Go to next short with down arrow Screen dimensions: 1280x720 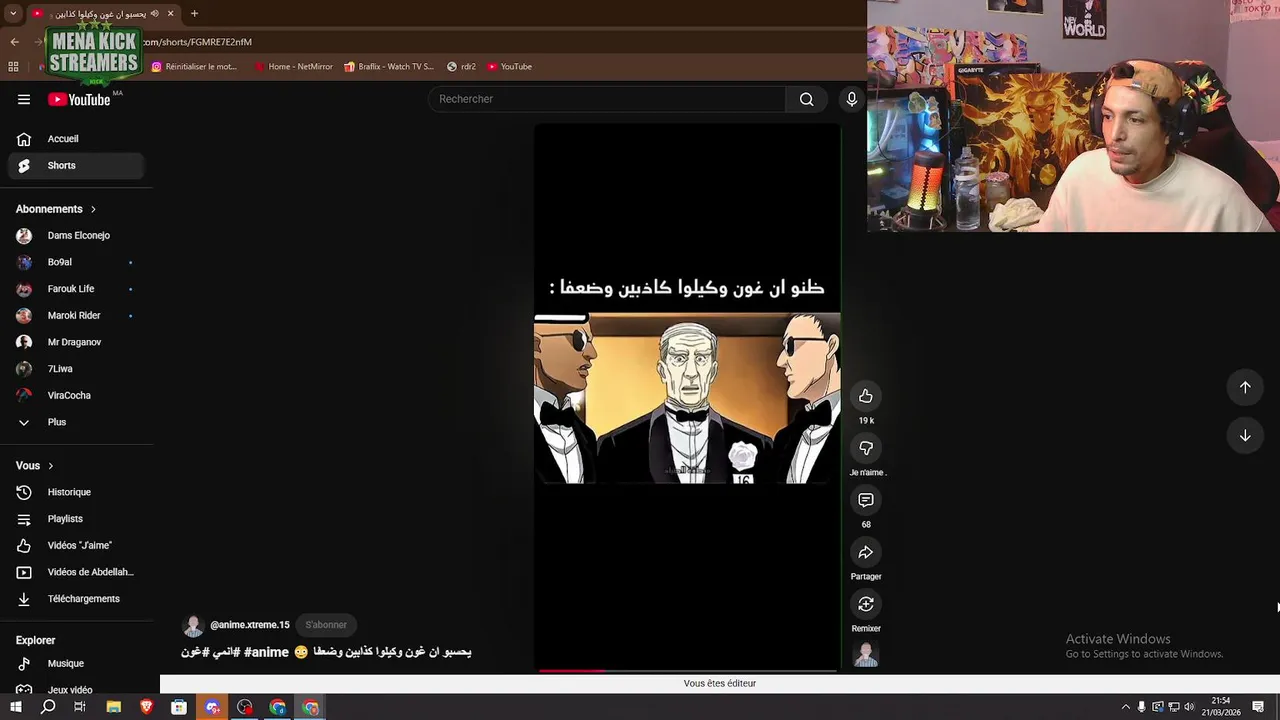point(1245,436)
